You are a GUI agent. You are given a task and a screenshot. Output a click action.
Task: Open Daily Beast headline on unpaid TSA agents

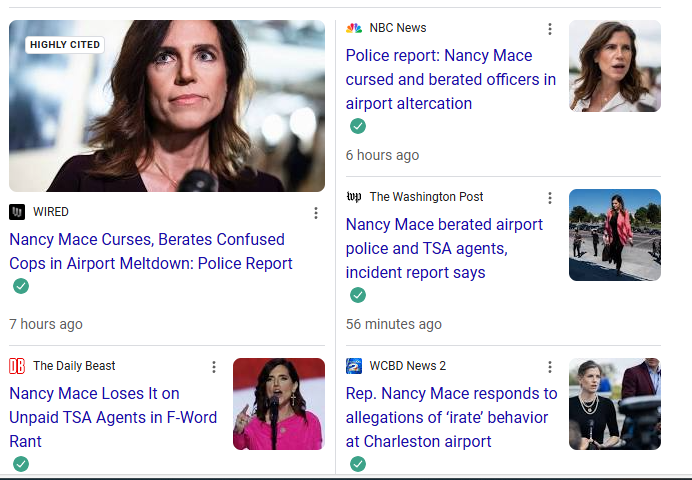[x=113, y=416]
